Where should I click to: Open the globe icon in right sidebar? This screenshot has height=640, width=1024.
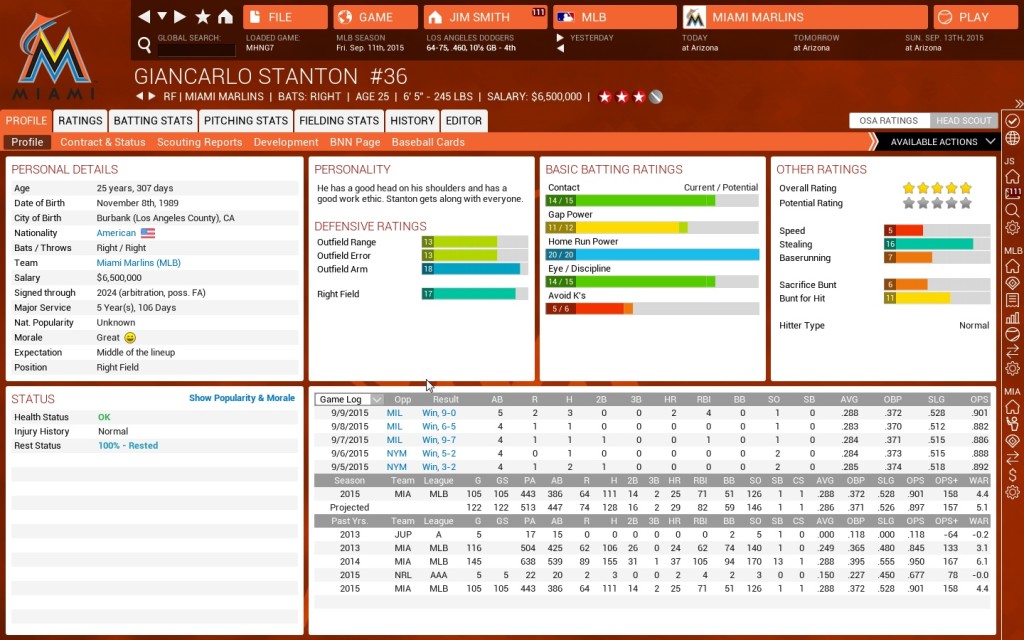[x=1012, y=137]
